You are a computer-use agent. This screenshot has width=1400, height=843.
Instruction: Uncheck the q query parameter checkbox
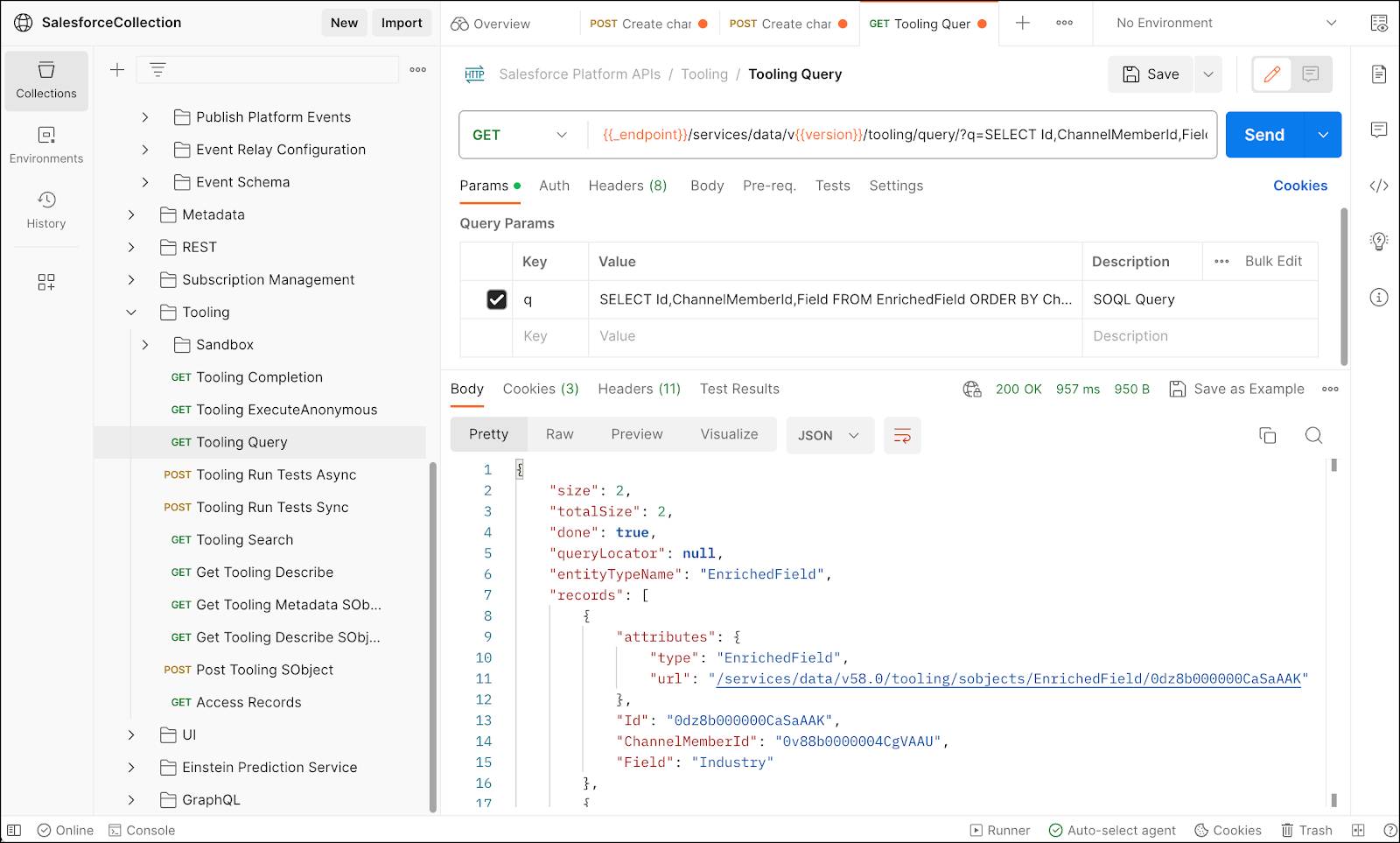pos(496,299)
